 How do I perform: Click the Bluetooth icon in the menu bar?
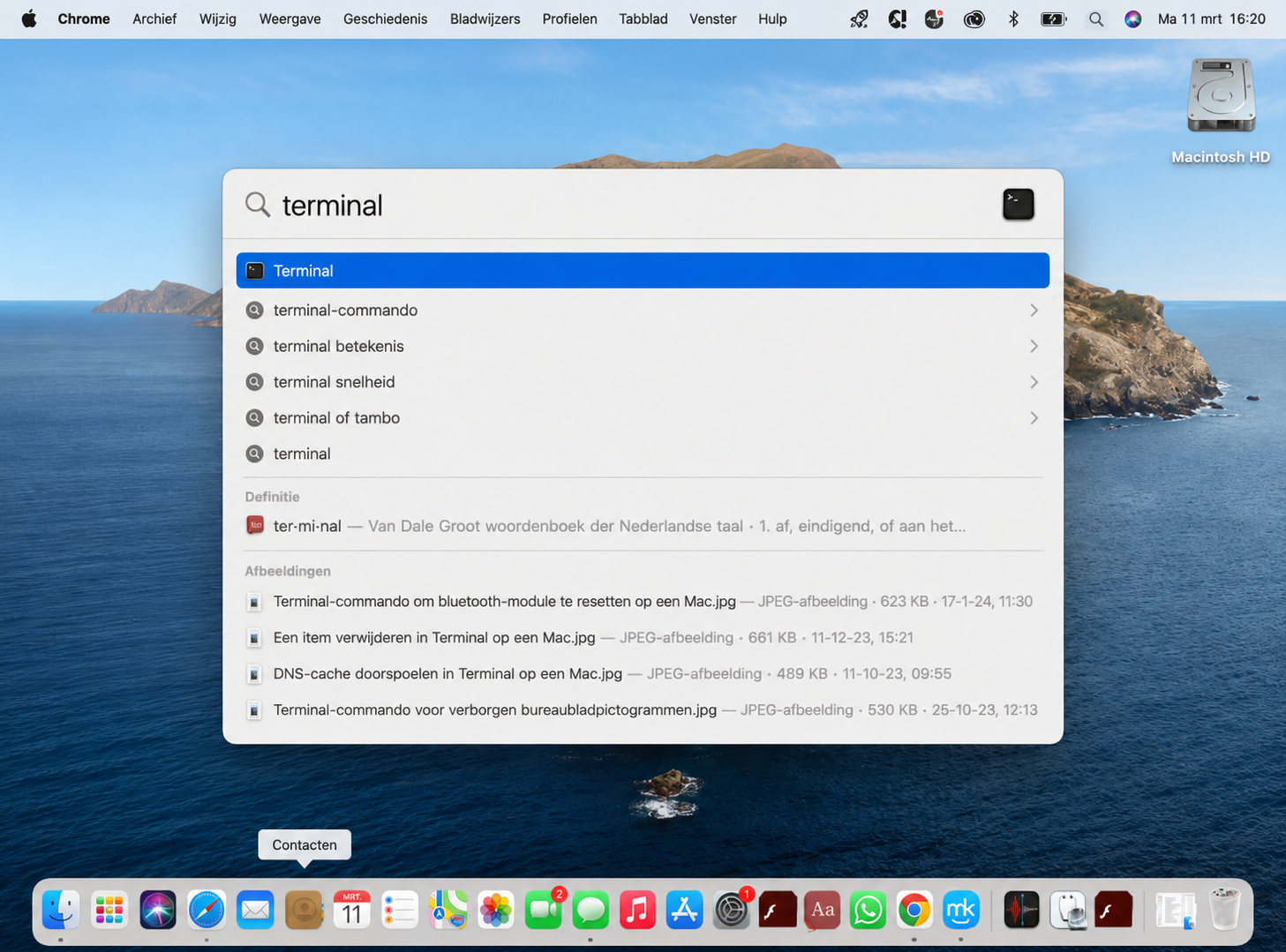[1013, 19]
